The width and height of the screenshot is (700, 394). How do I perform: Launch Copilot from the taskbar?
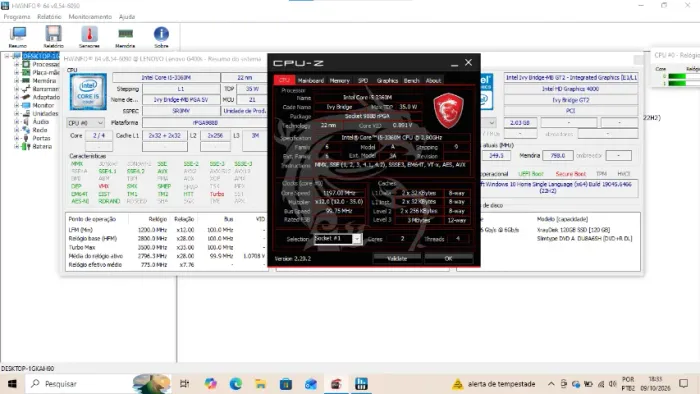point(210,384)
